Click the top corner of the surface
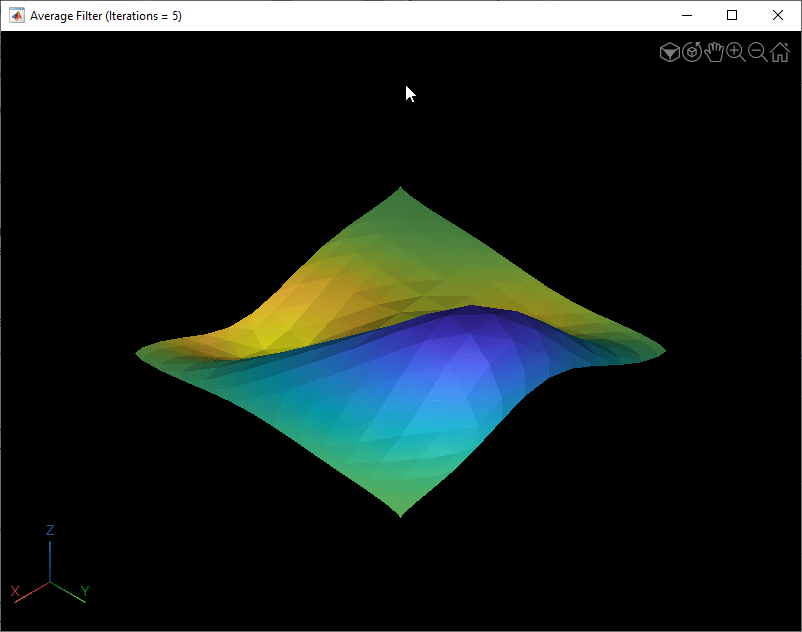 (x=401, y=190)
